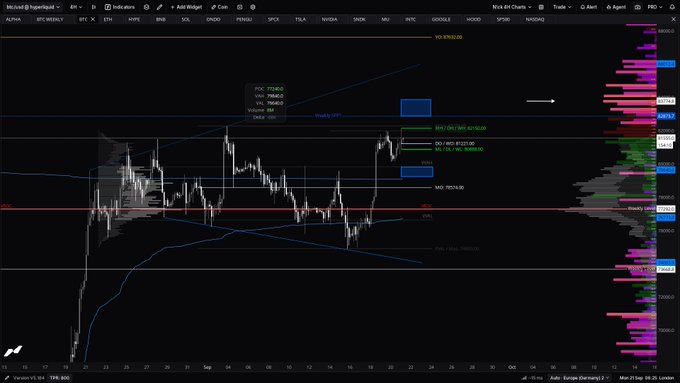
Task: Click the layout grid icon beside Nick 4H Charts
Action: pyautogui.click(x=541, y=7)
